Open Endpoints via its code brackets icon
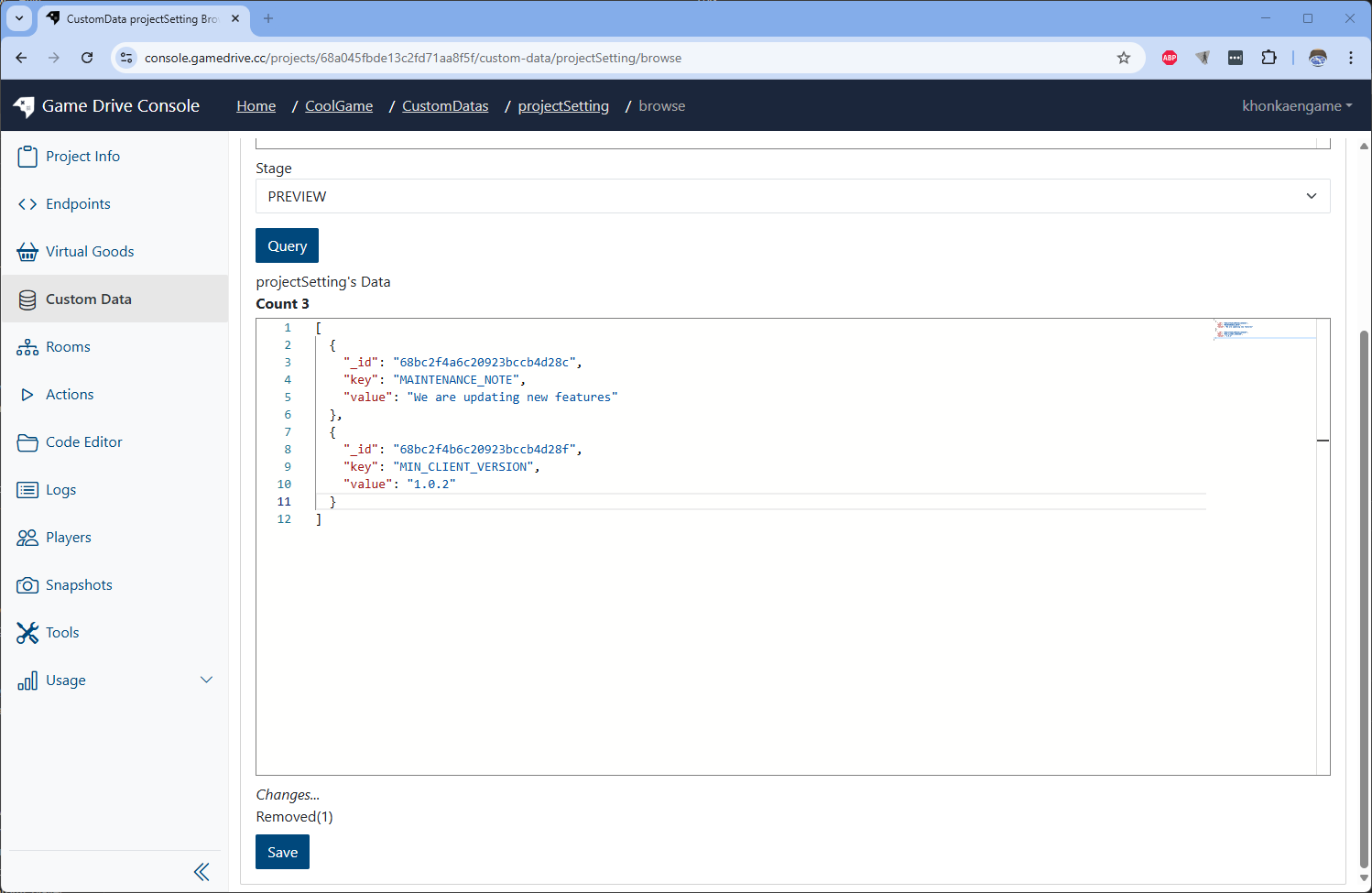The width and height of the screenshot is (1372, 893). [x=27, y=204]
